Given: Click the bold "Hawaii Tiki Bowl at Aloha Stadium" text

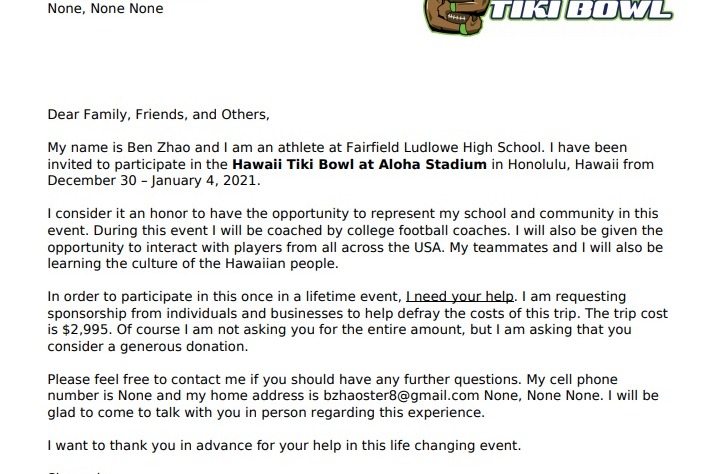Looking at the screenshot, I should pyautogui.click(x=359, y=164).
